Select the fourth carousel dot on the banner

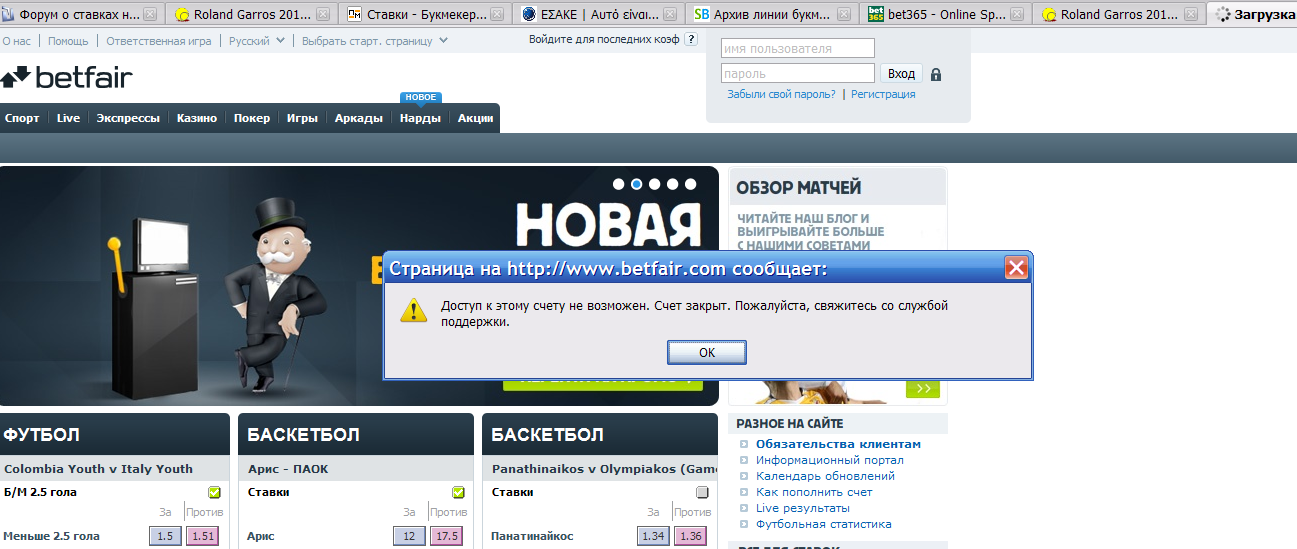point(671,184)
